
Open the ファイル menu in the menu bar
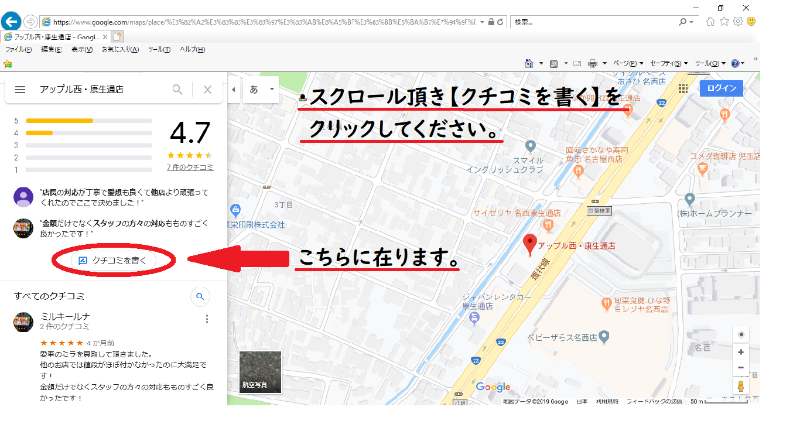tap(17, 48)
